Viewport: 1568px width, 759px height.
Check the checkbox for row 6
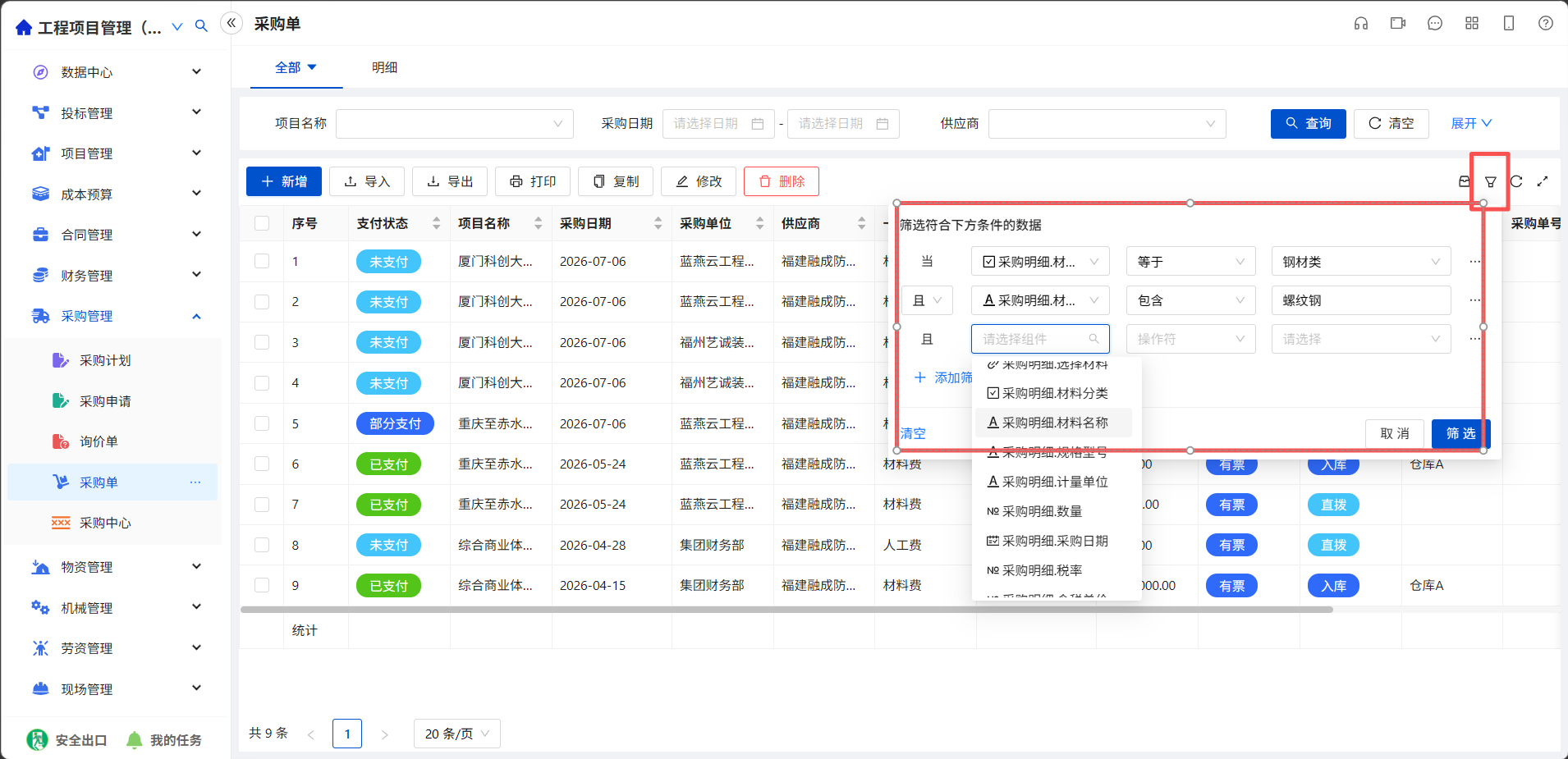[262, 464]
